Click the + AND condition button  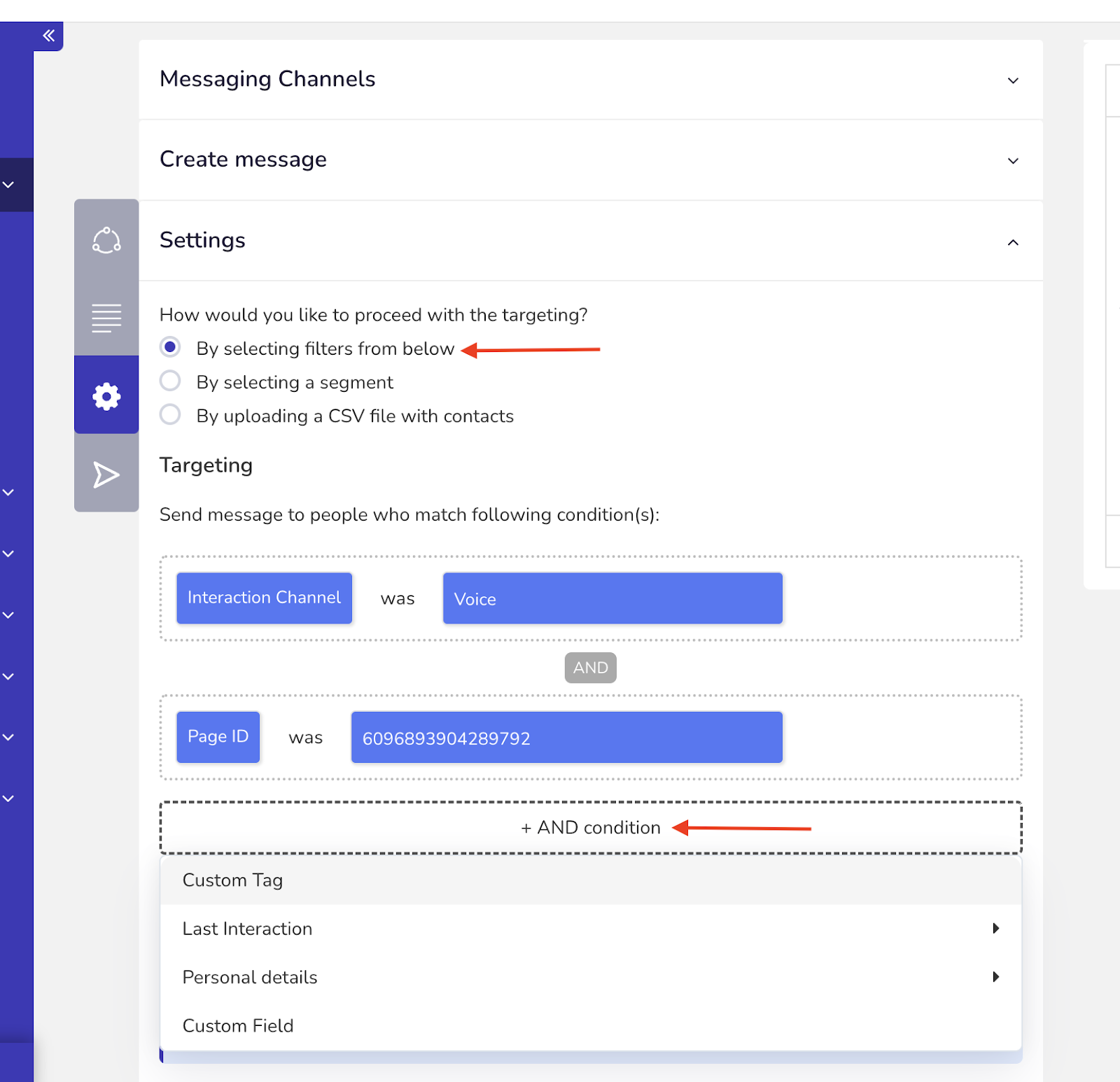pos(590,827)
